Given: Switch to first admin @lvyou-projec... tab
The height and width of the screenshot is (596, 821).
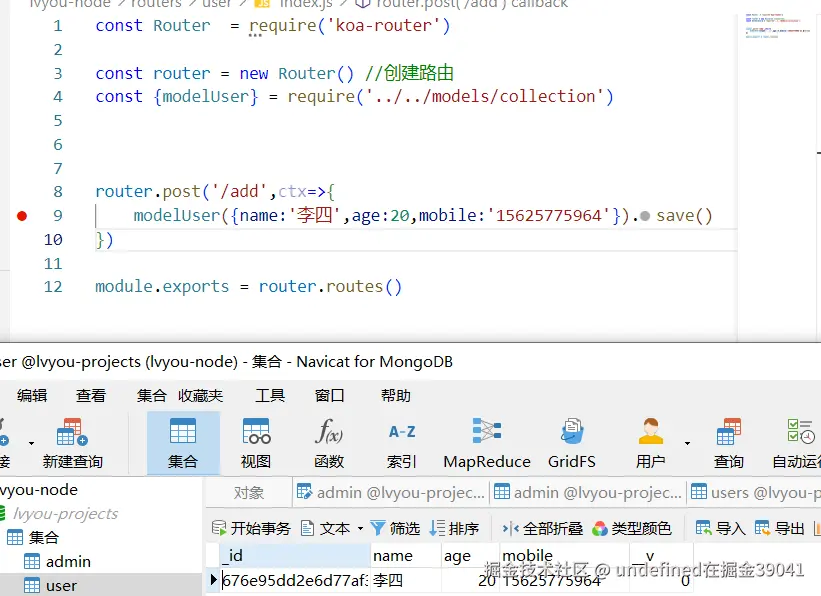Looking at the screenshot, I should (391, 493).
